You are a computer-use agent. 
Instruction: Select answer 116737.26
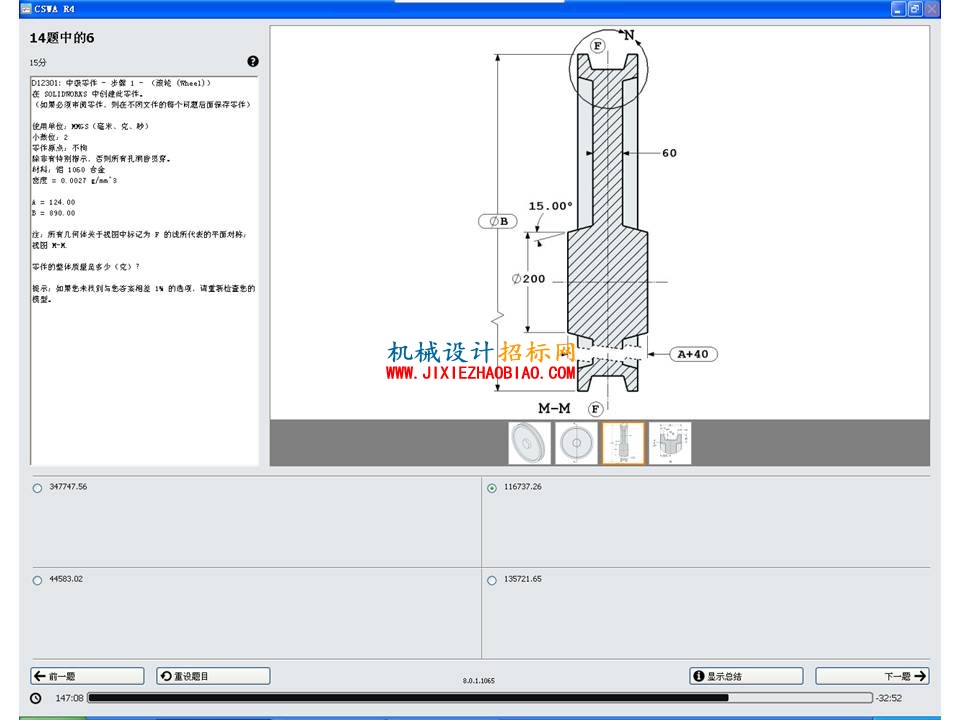492,488
